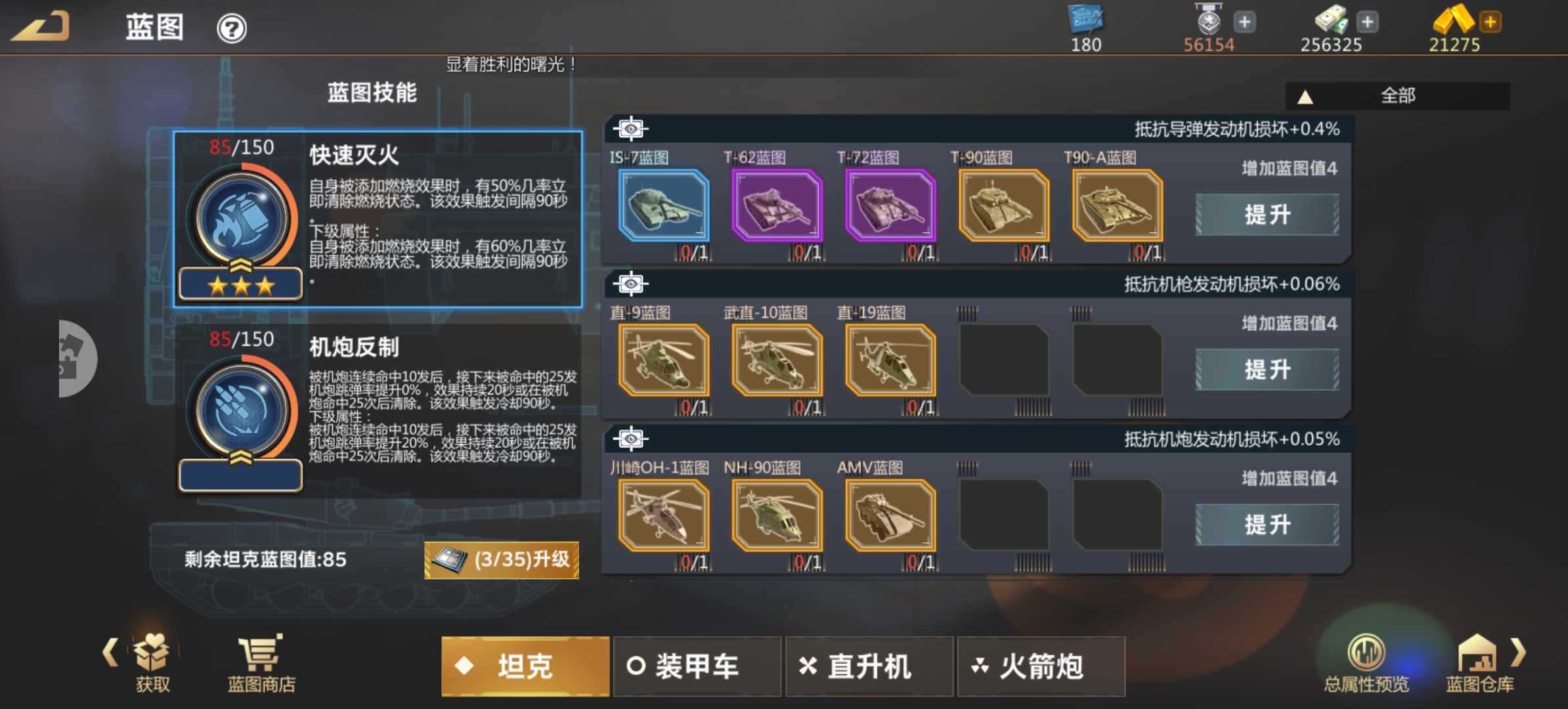Select the 快速灭火 skill icon
Image resolution: width=1568 pixels, height=709 pixels.
pyautogui.click(x=242, y=219)
